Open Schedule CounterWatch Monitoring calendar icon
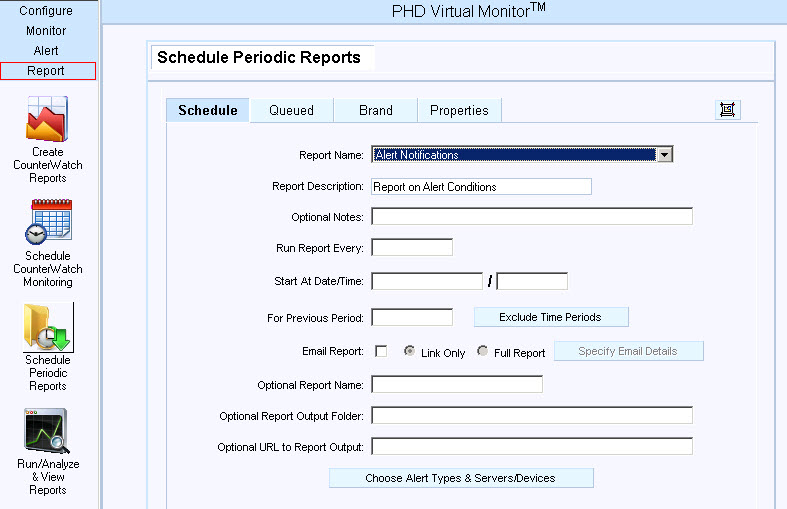The width and height of the screenshot is (787, 509). [x=48, y=221]
